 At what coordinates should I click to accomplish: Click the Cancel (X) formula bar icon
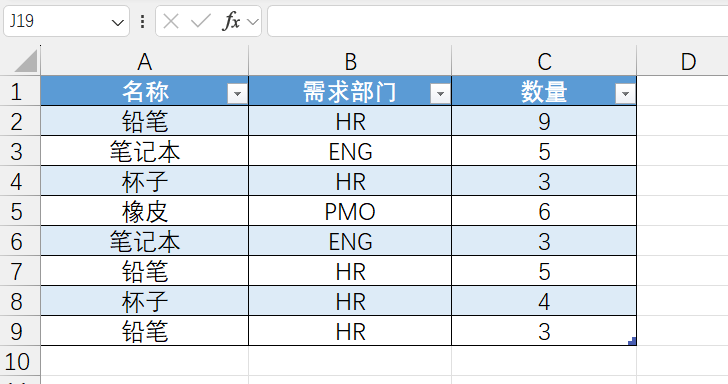[x=171, y=21]
